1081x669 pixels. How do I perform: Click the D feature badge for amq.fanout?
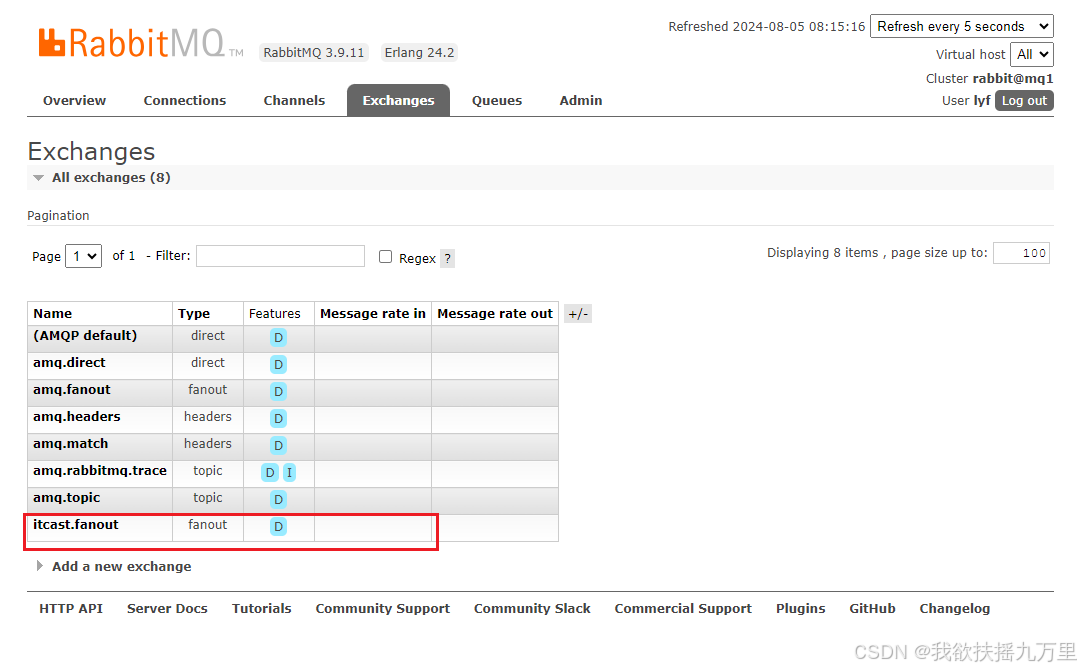click(x=278, y=392)
